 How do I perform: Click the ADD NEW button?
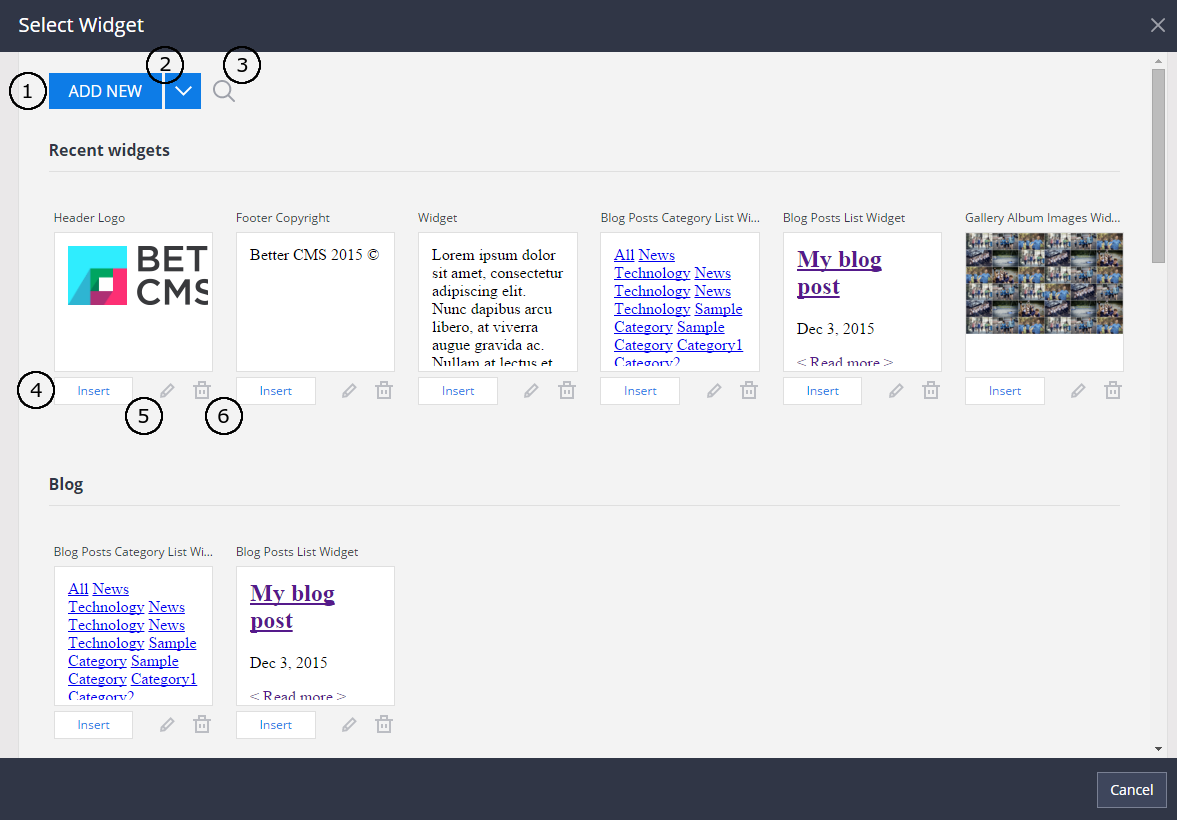pos(104,91)
